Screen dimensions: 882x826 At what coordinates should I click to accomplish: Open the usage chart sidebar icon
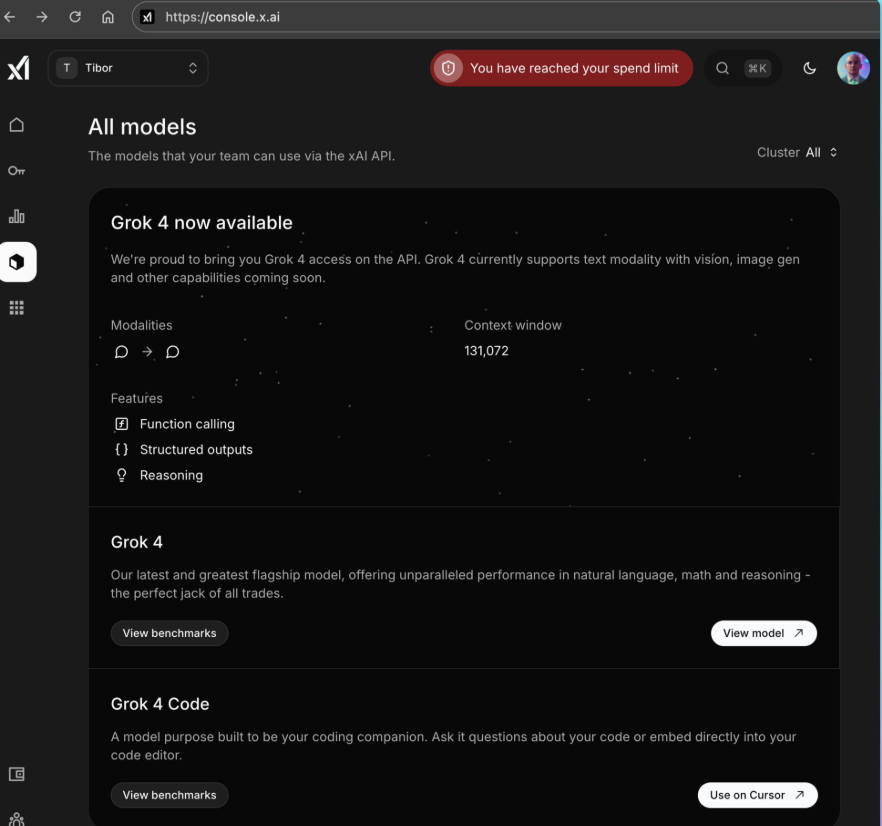coord(16,216)
